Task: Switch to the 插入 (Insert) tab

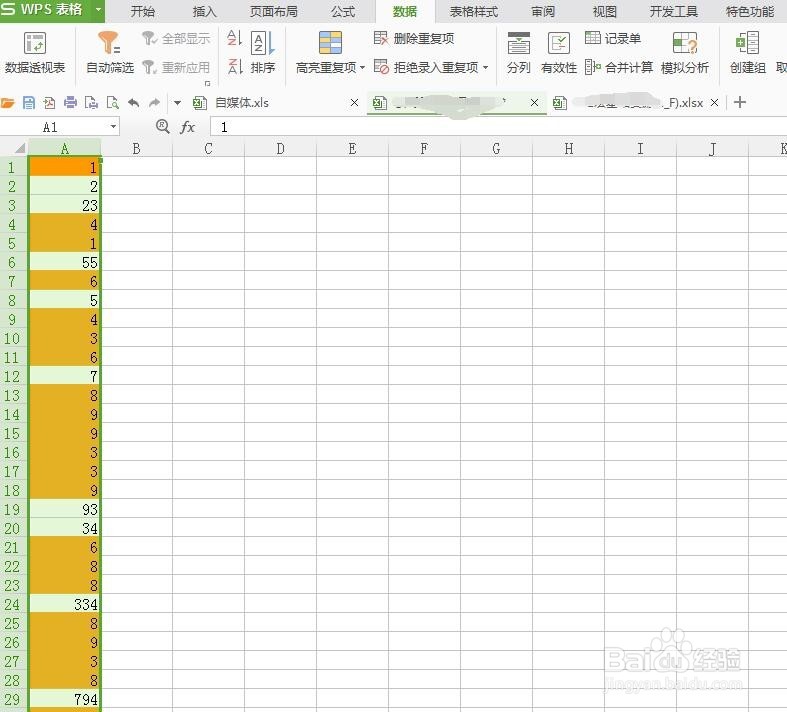Action: tap(204, 11)
